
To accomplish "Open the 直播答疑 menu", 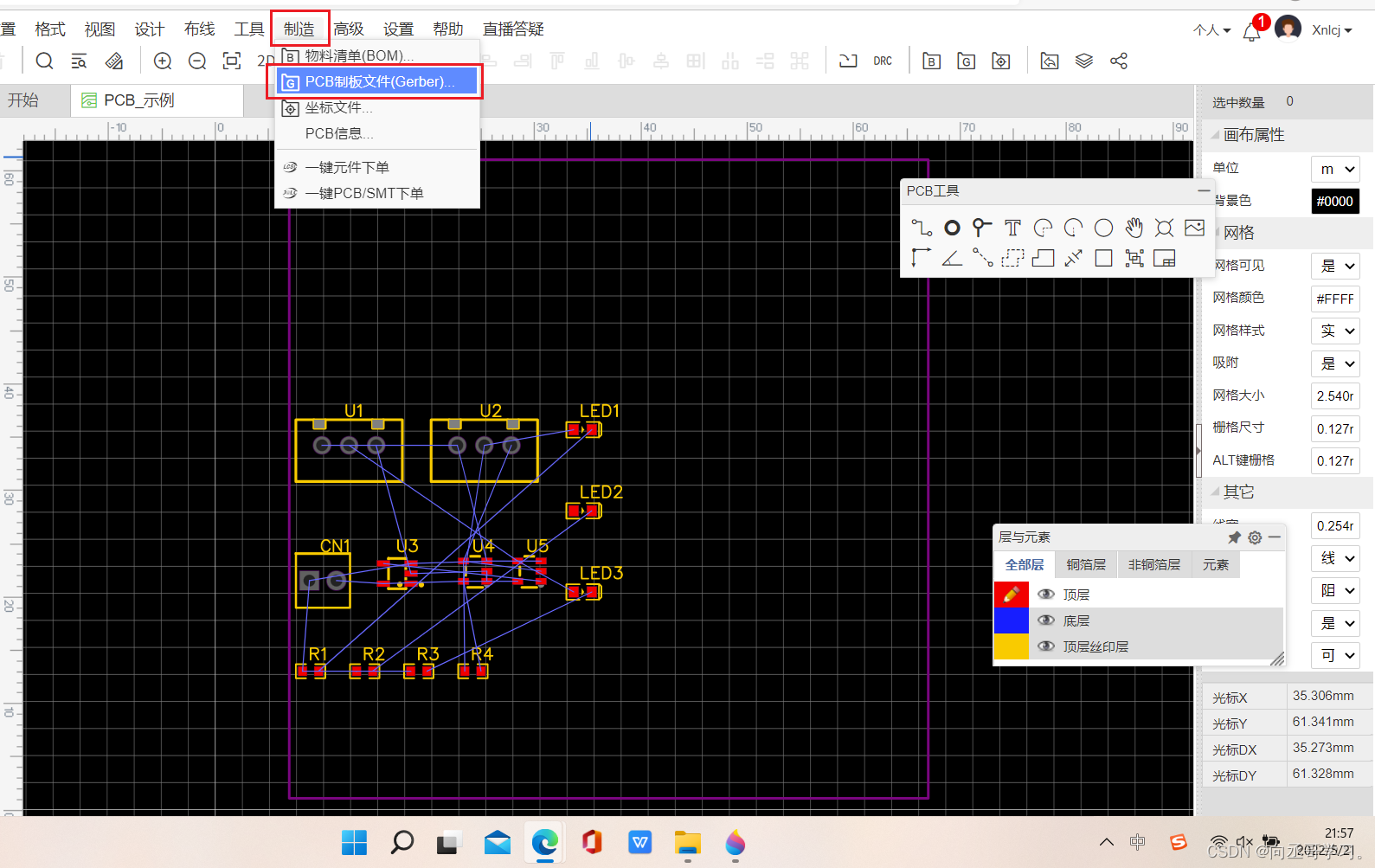I will 513,29.
